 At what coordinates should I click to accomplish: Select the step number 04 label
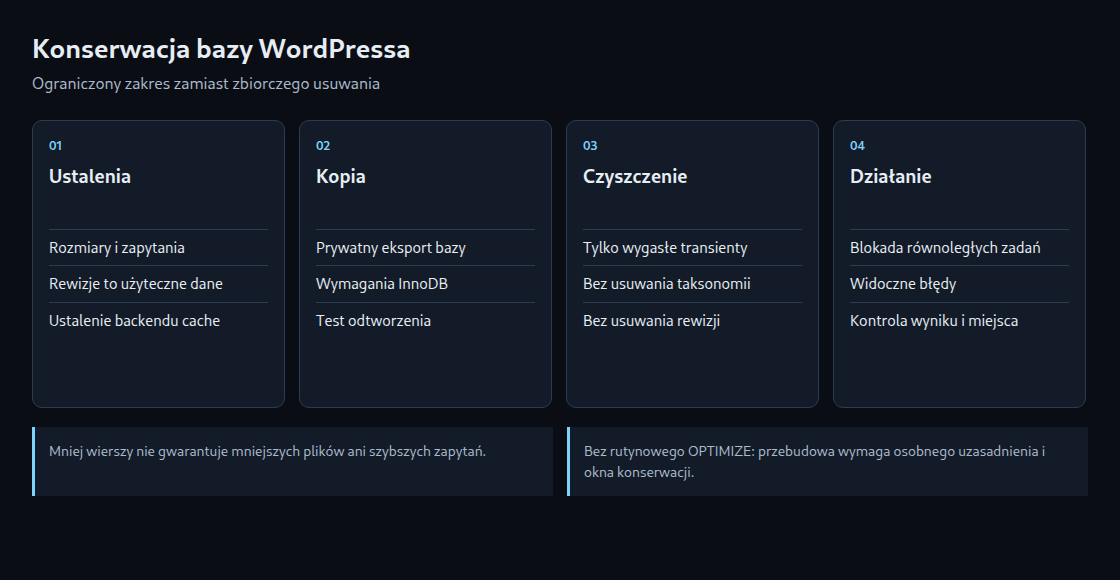pos(857,146)
